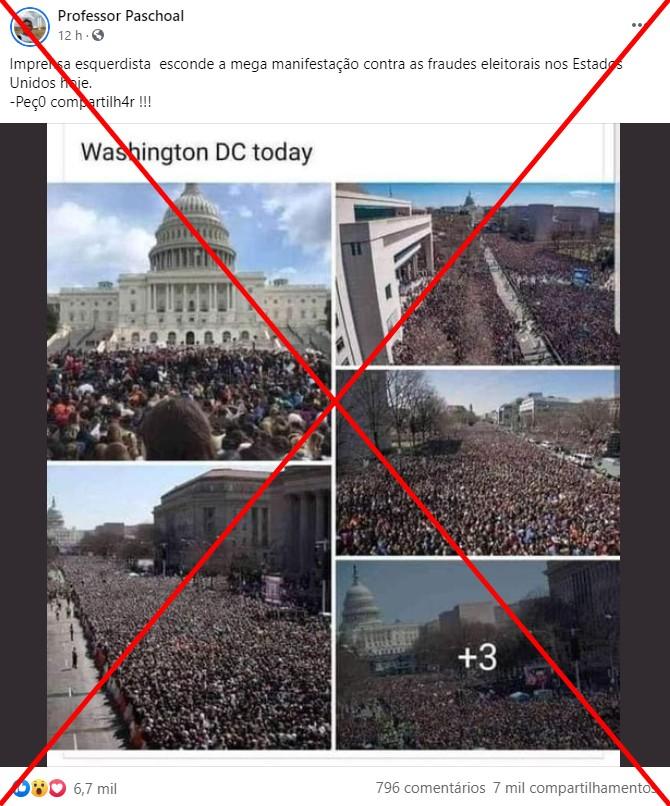This screenshot has height=806, width=670.
Task: Open the Capitol building crowd photo
Action: (x=189, y=321)
